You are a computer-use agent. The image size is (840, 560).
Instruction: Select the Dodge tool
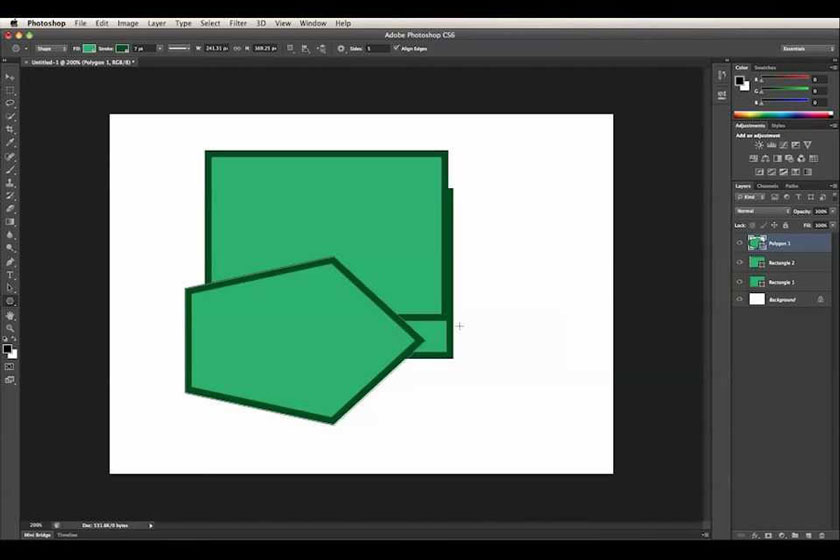pos(10,248)
